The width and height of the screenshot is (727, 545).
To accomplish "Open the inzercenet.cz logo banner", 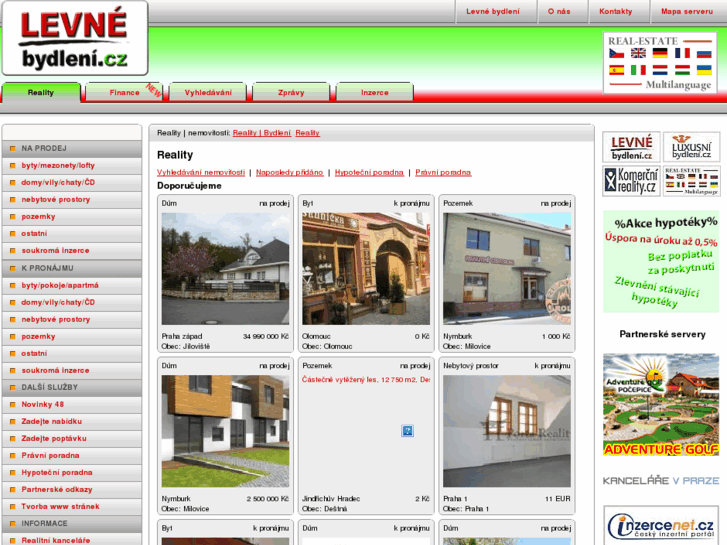I will click(x=661, y=525).
